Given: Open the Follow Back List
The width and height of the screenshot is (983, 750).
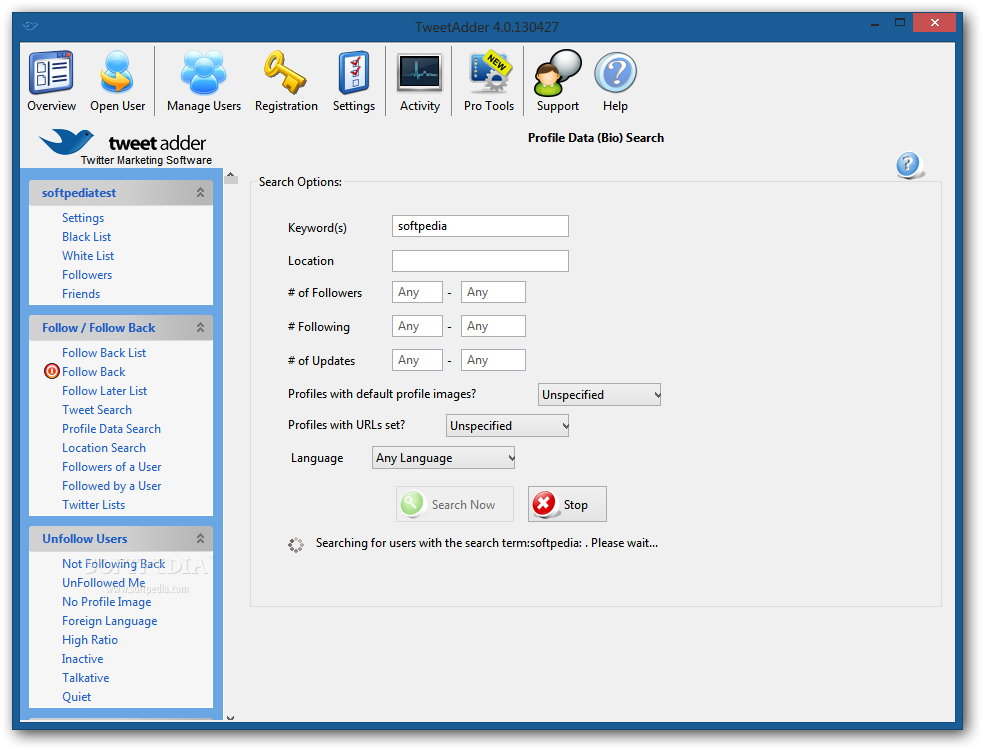Looking at the screenshot, I should 104,352.
